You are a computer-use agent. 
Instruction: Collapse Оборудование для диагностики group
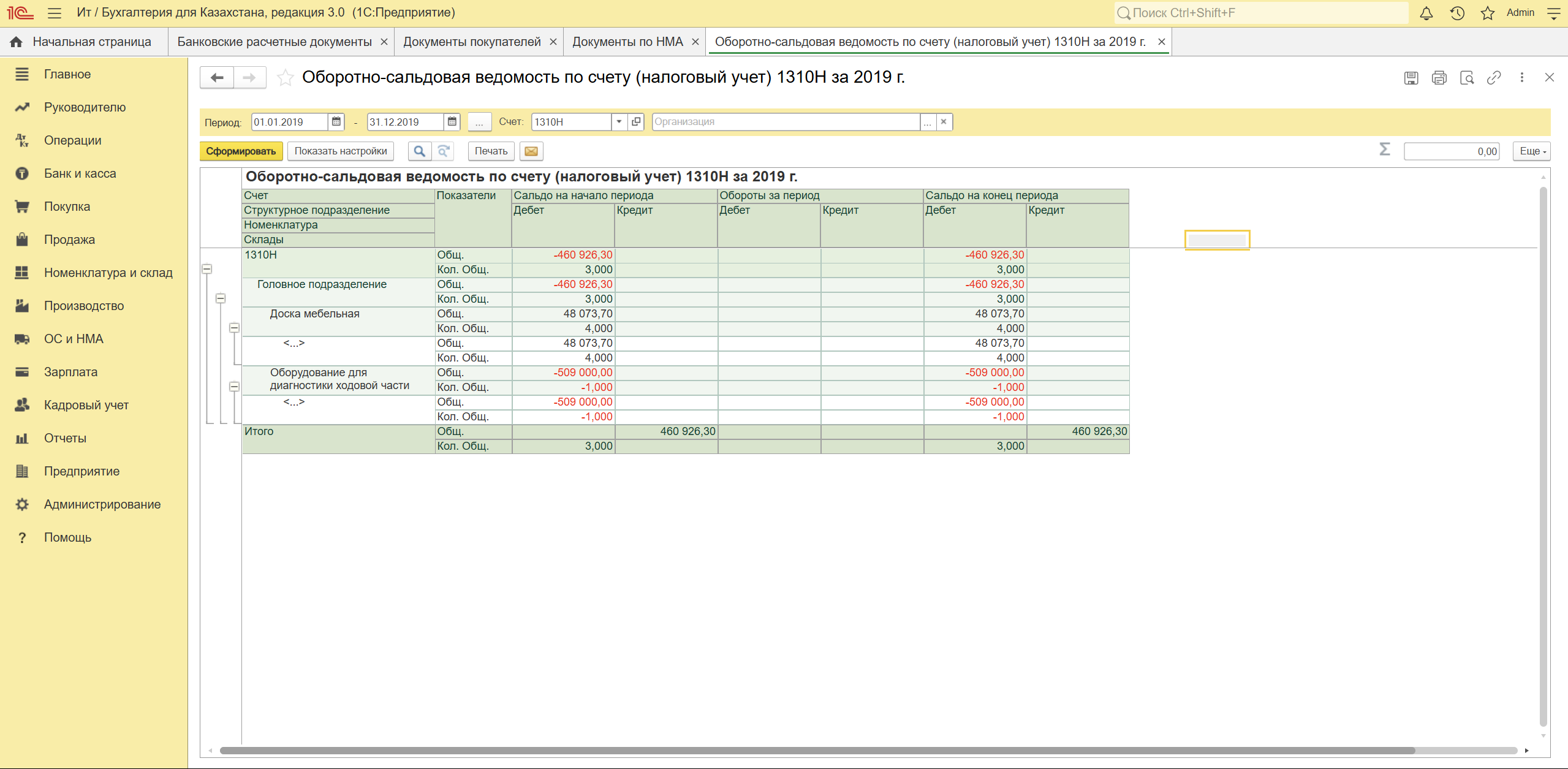click(x=234, y=387)
